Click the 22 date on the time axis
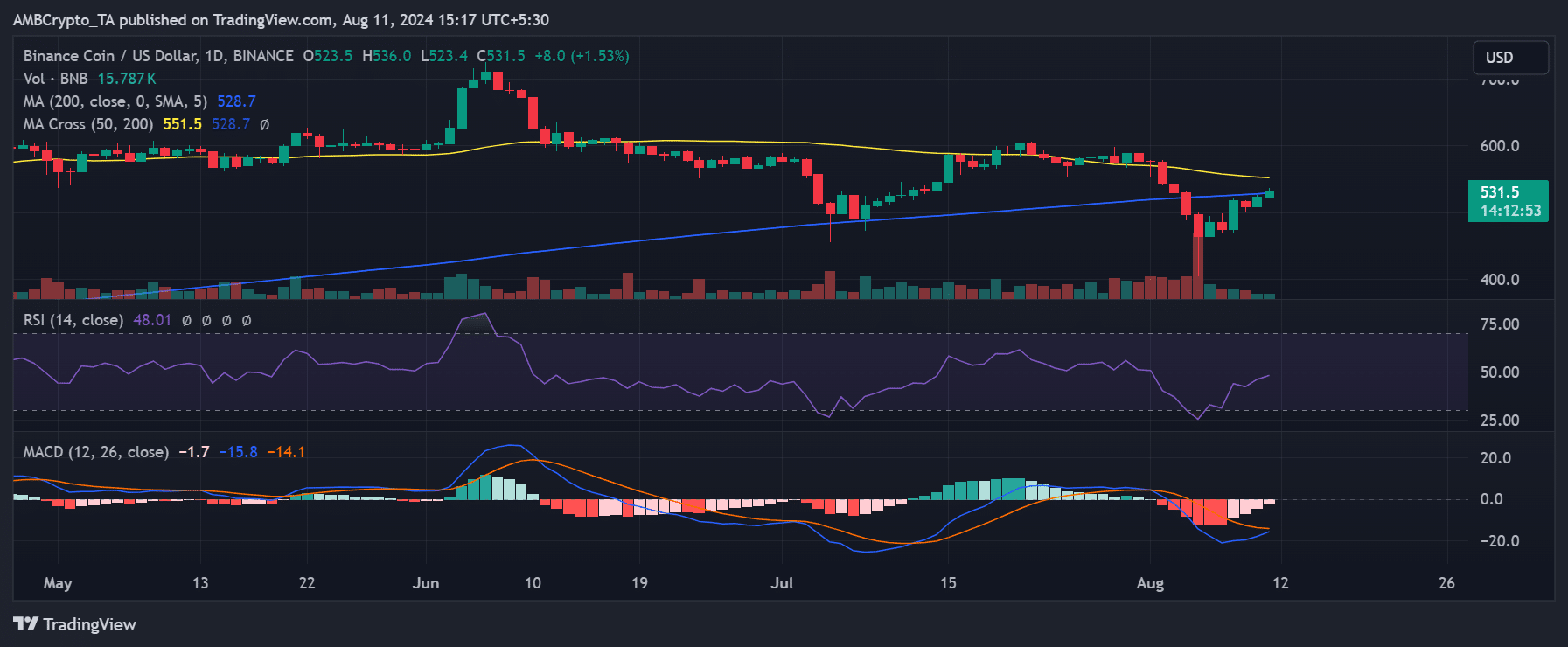The height and width of the screenshot is (647, 1568). 307,583
